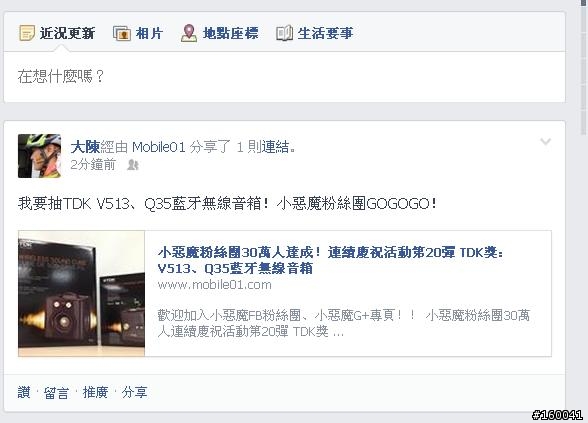Image resolution: width=588 pixels, height=423 pixels.
Task: Expand the post options chevron
Action: pyautogui.click(x=545, y=141)
